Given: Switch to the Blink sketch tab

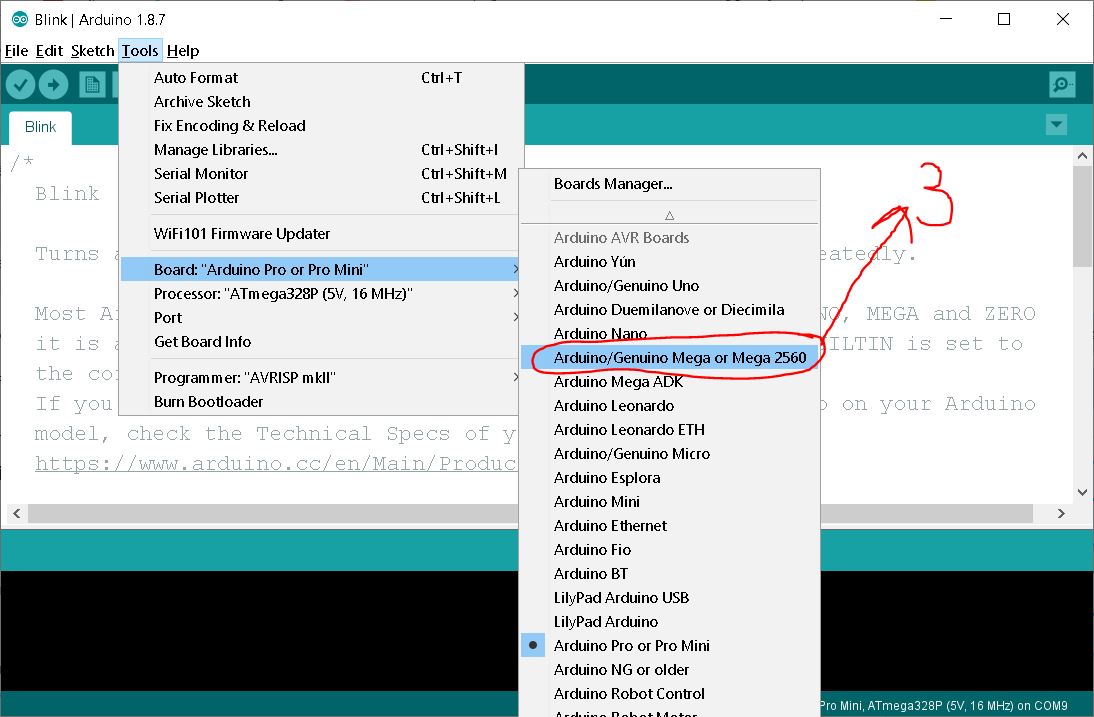Looking at the screenshot, I should [x=40, y=127].
